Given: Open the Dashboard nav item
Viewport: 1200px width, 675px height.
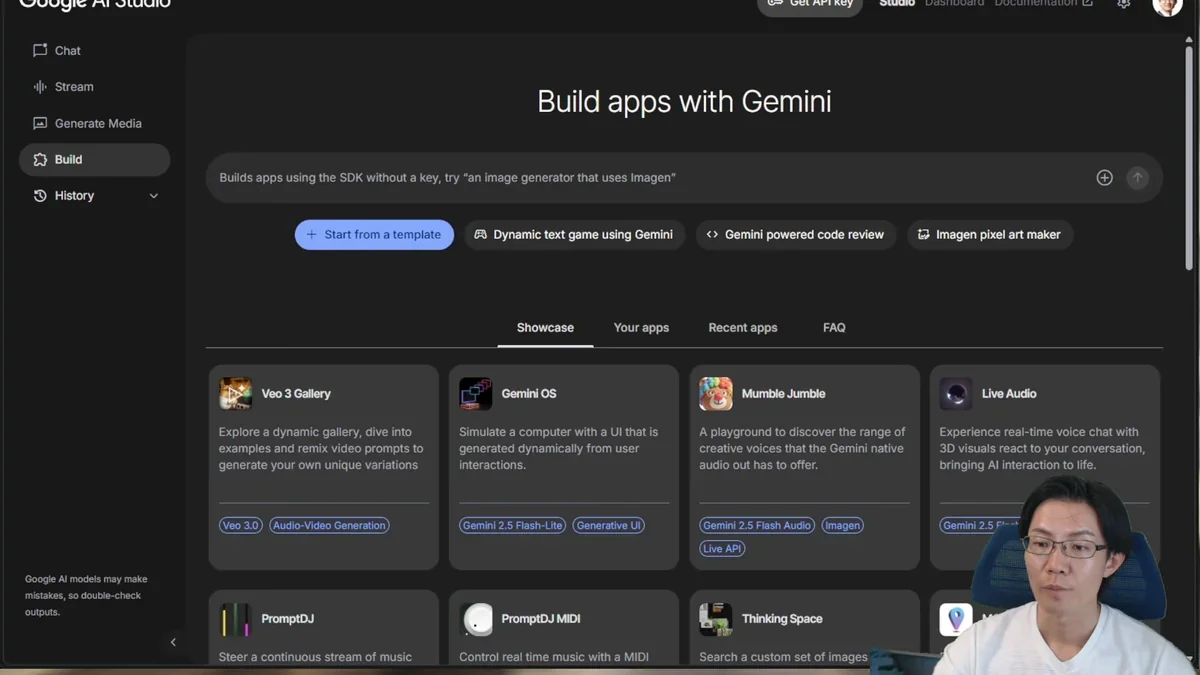Looking at the screenshot, I should tap(954, 3).
